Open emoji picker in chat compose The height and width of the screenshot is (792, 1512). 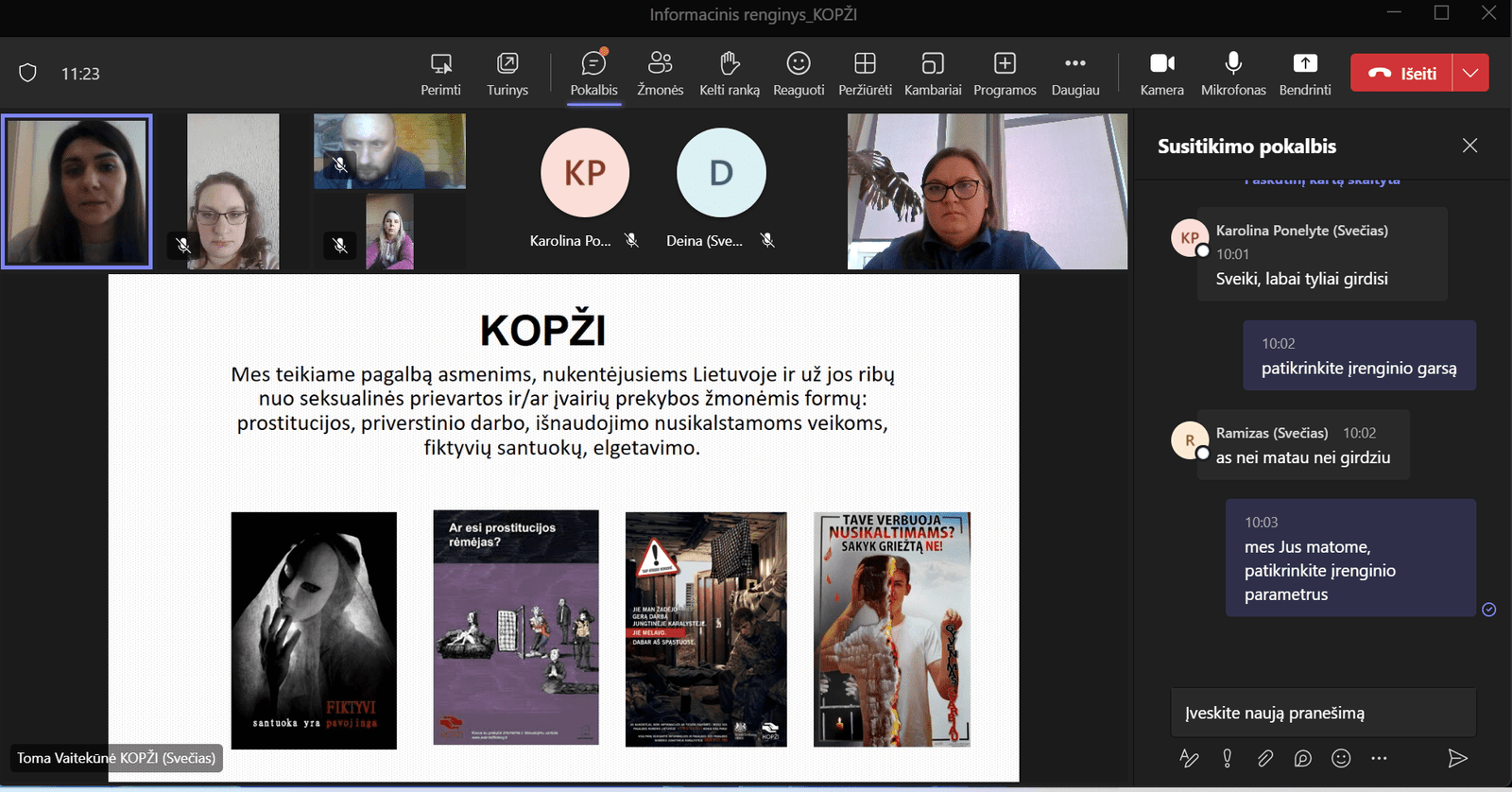click(x=1341, y=758)
